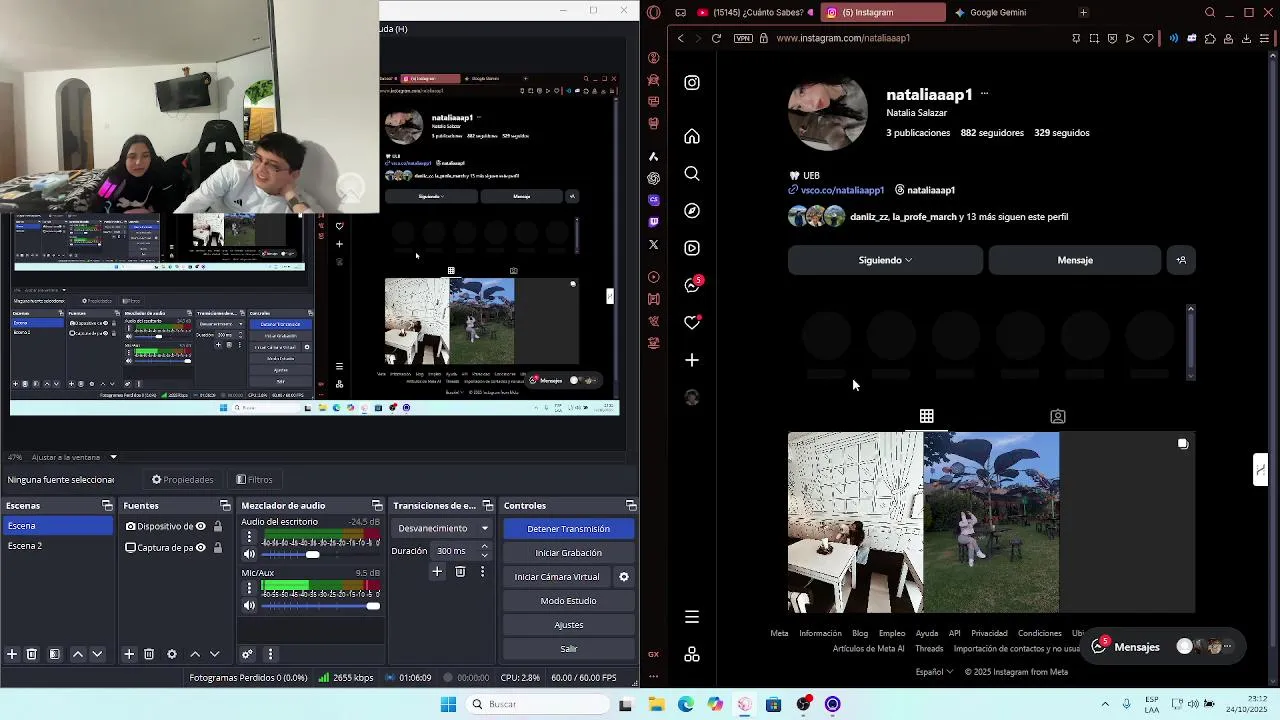Toggle visibility of Dispositivo de source

(x=201, y=526)
